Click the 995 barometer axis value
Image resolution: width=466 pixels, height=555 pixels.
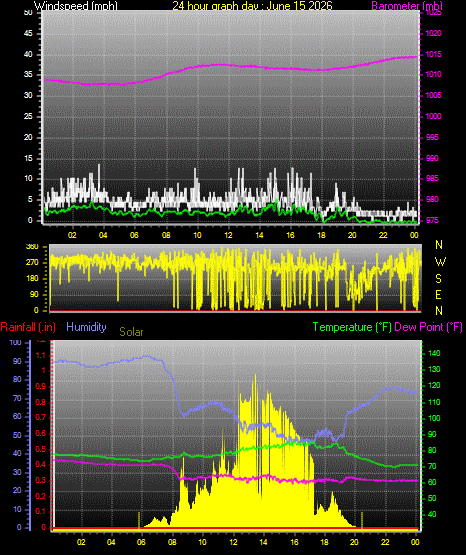(432, 137)
